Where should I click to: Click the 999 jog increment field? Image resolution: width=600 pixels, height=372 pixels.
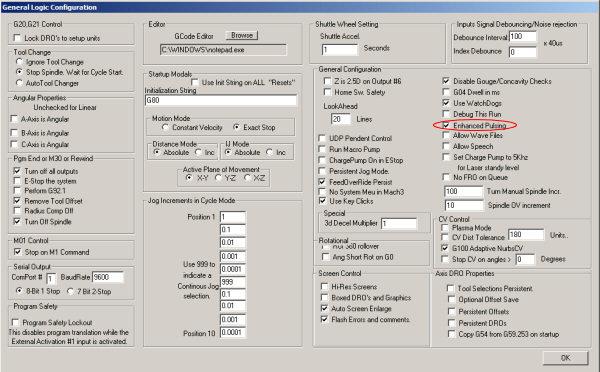(233, 282)
